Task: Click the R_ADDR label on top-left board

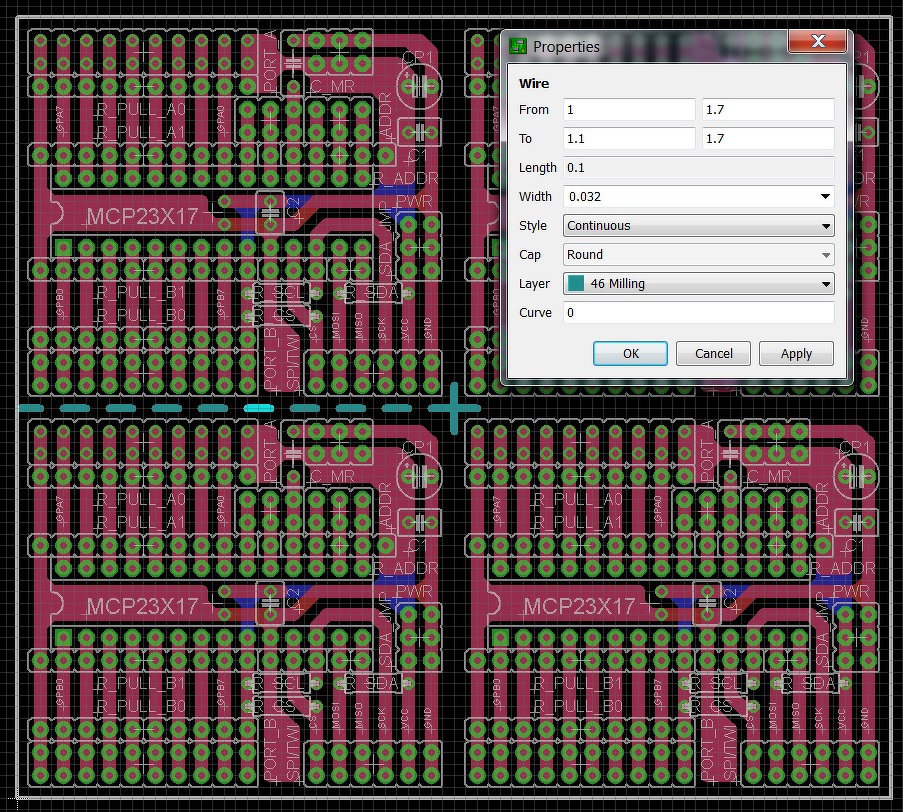Action: pos(407,179)
